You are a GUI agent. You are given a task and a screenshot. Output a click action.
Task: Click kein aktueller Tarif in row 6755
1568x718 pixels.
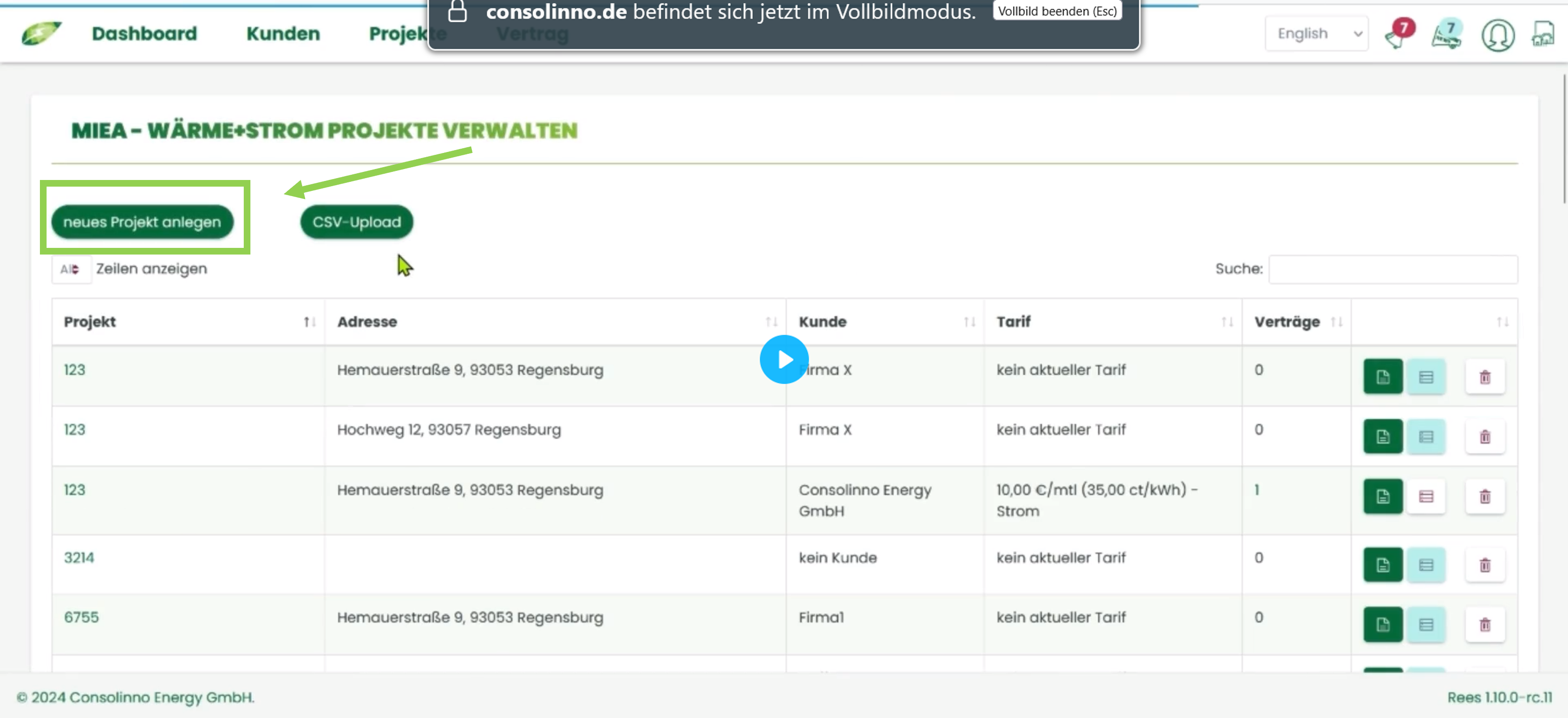pos(1061,617)
